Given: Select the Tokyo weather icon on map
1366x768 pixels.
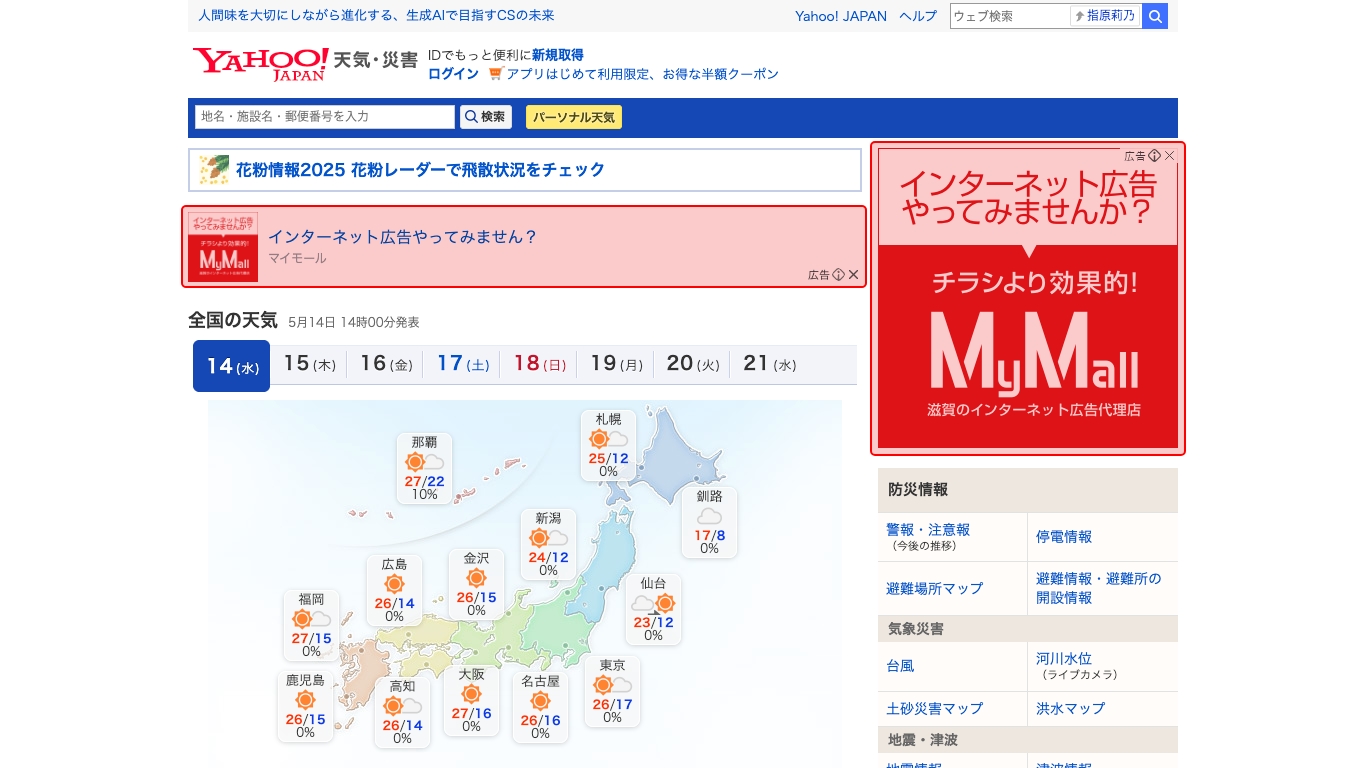Looking at the screenshot, I should tap(612, 685).
